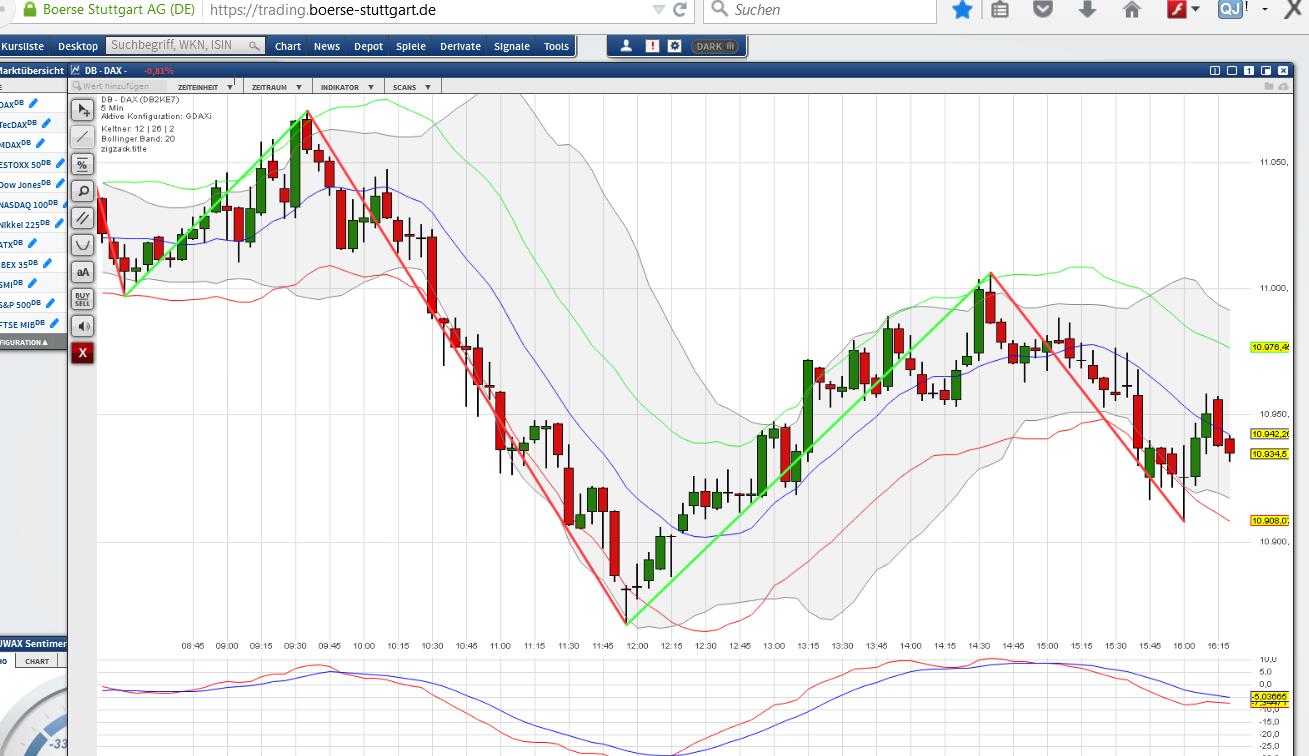
Task: Toggle the chart sound speaker icon
Action: click(x=82, y=325)
